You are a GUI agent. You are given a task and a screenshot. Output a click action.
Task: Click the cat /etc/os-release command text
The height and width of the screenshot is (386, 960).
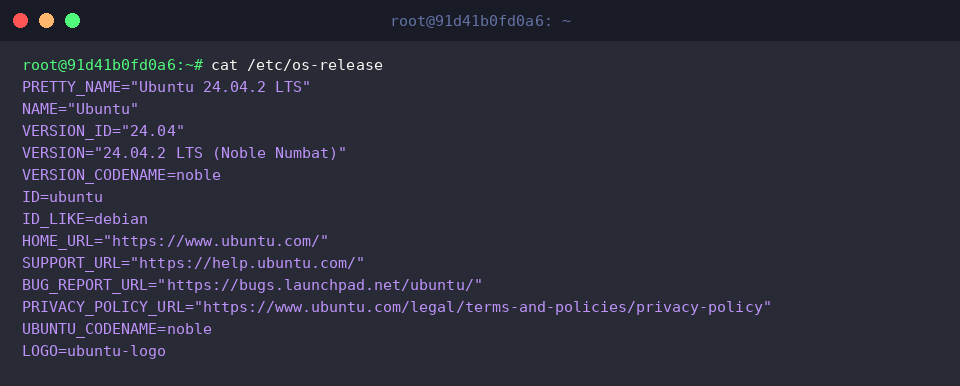pos(297,65)
